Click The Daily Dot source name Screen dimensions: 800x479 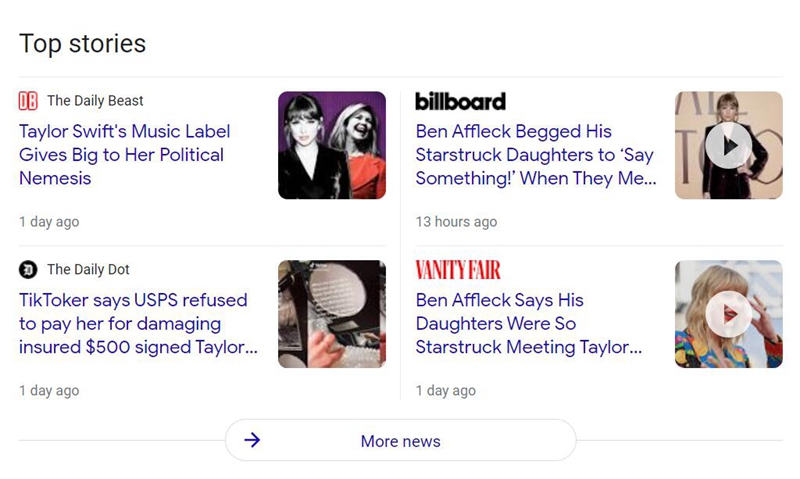tap(88, 269)
